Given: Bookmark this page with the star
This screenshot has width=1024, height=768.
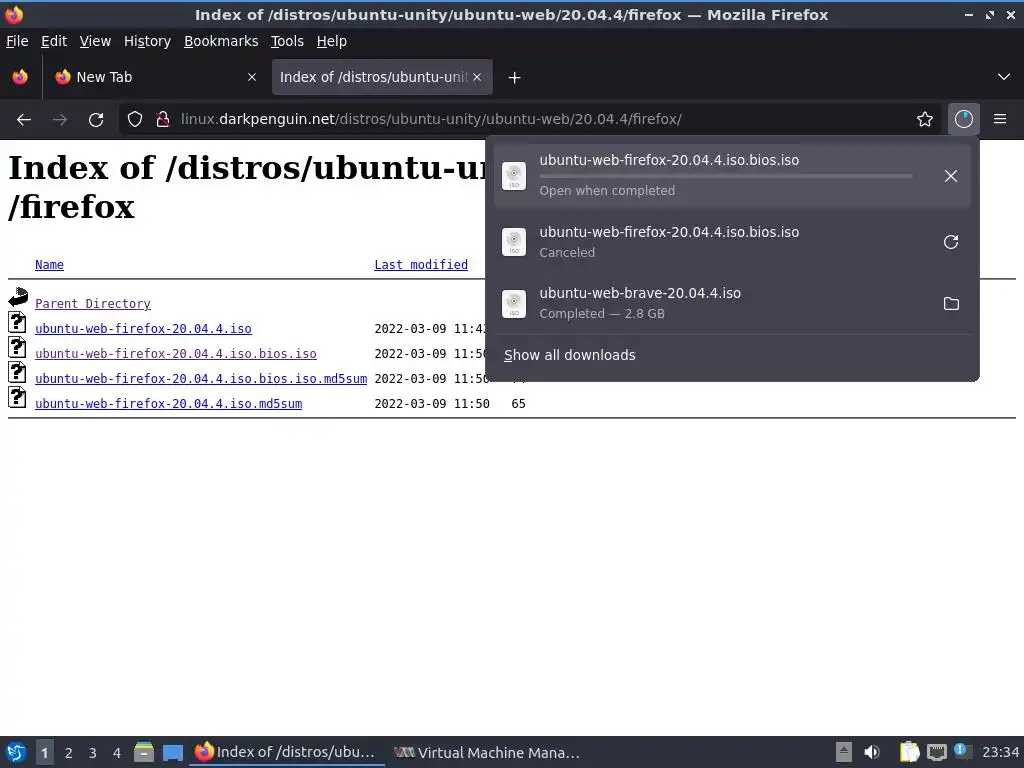Looking at the screenshot, I should coord(925,120).
